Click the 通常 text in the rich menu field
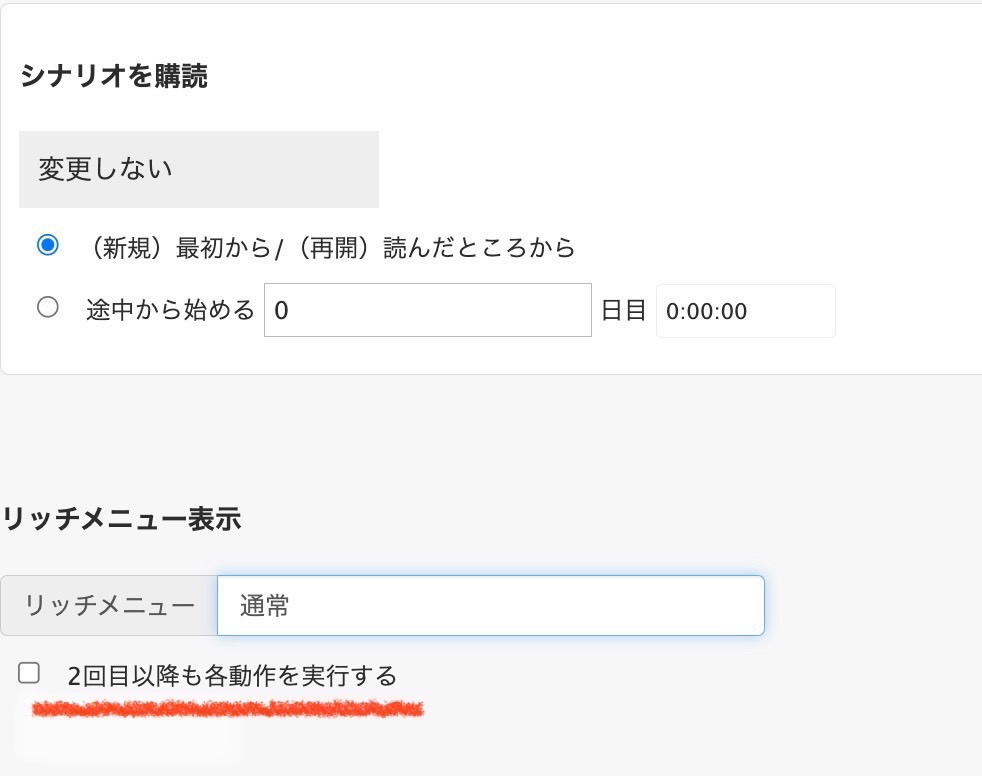This screenshot has width=982, height=776. coord(264,606)
